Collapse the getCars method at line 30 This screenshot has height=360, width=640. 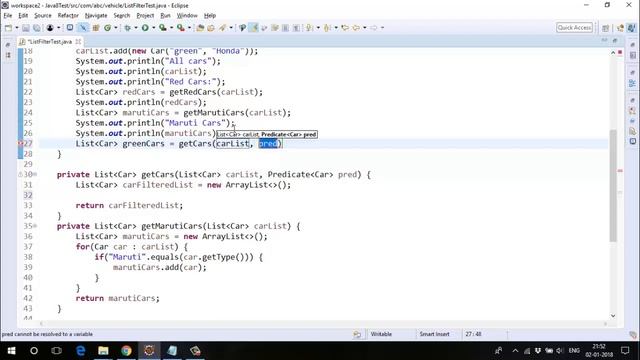tap(35, 174)
